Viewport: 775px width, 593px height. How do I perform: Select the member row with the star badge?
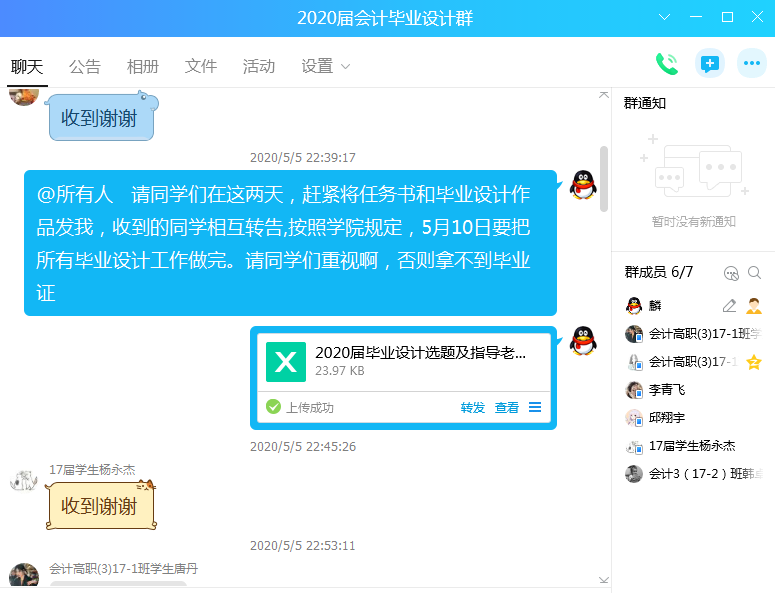[x=693, y=362]
